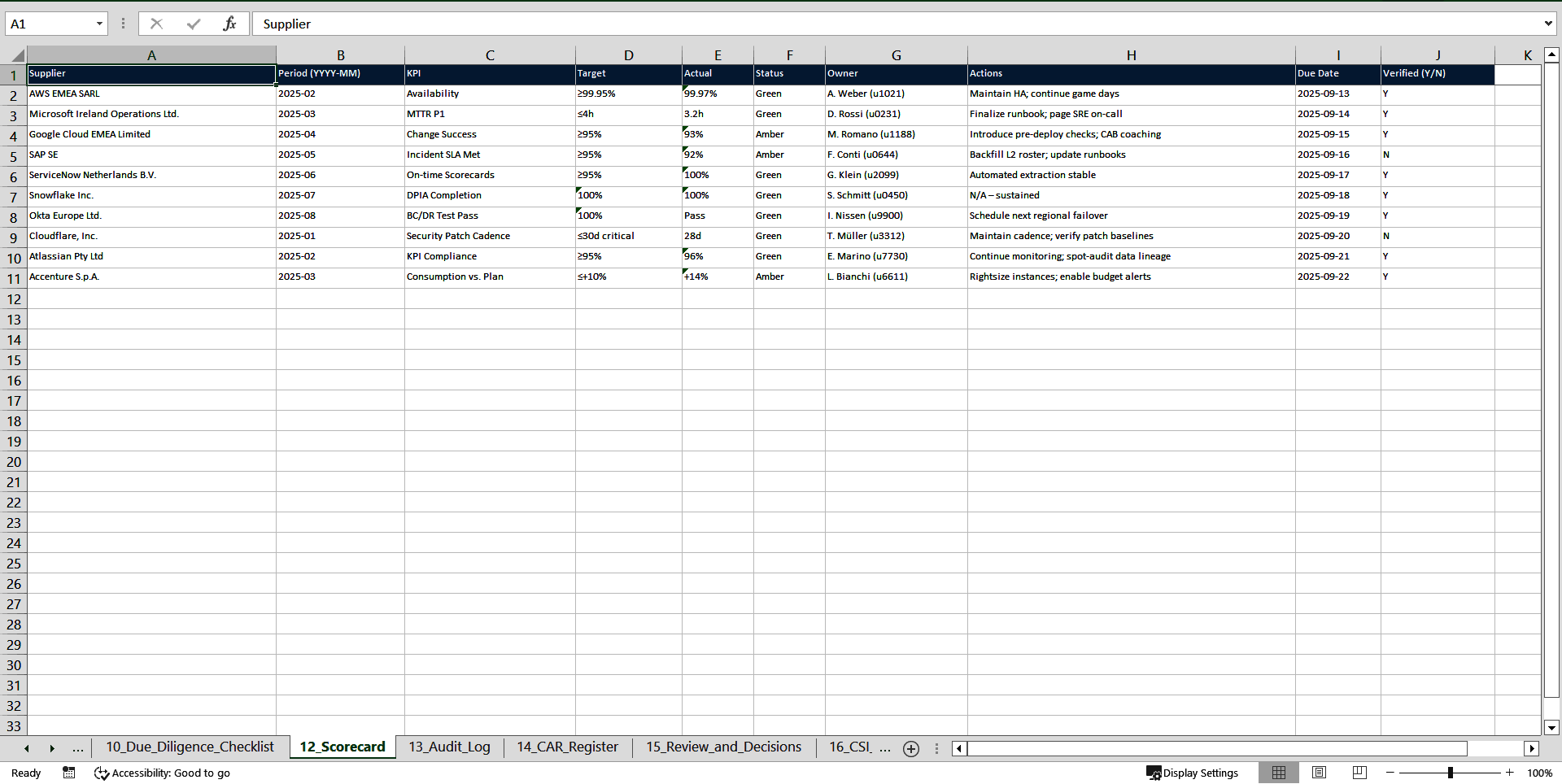Zoom out using the minus button
This screenshot has width=1562, height=784.
pos(1390,773)
